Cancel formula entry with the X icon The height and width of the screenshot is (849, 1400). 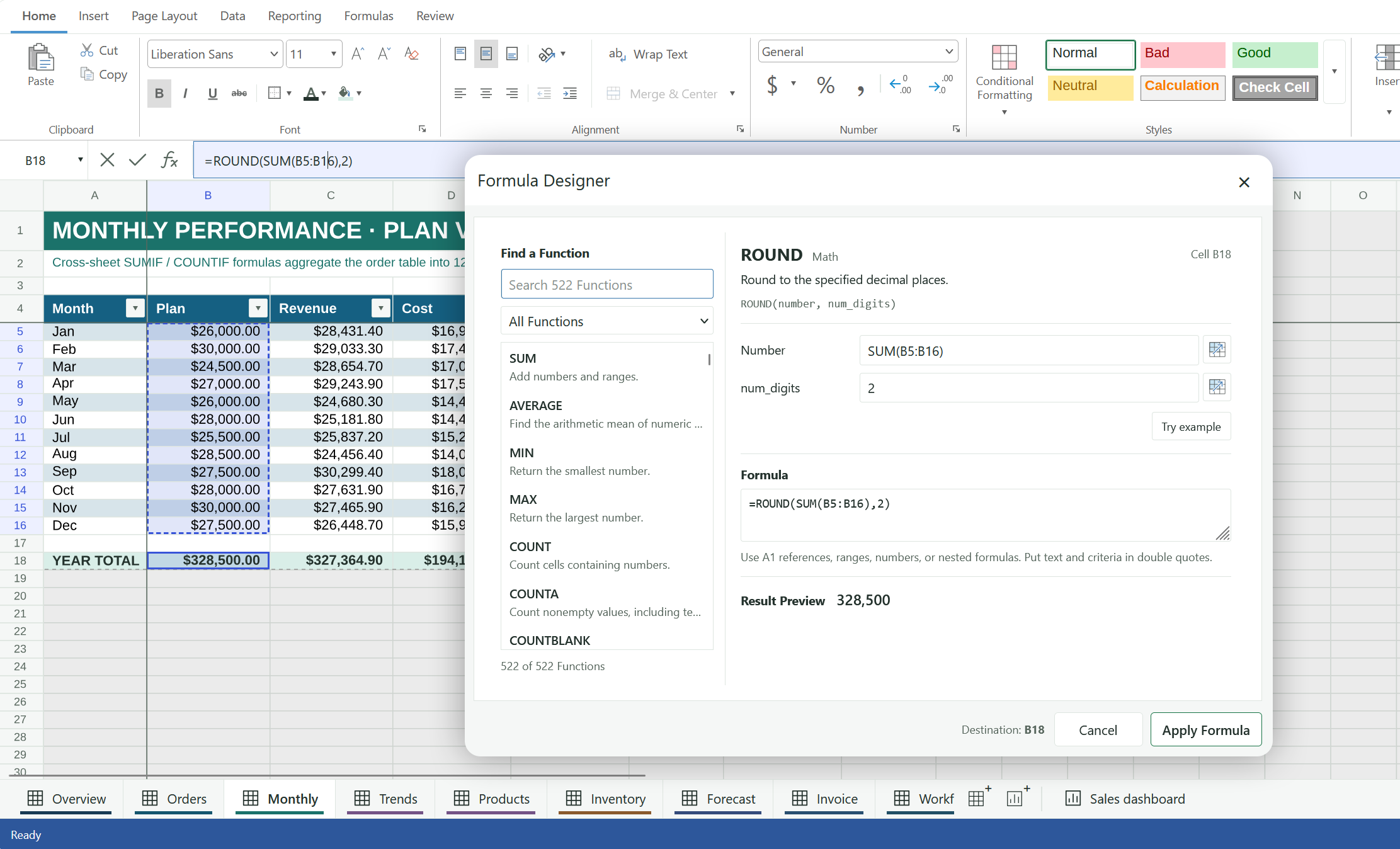tap(107, 160)
